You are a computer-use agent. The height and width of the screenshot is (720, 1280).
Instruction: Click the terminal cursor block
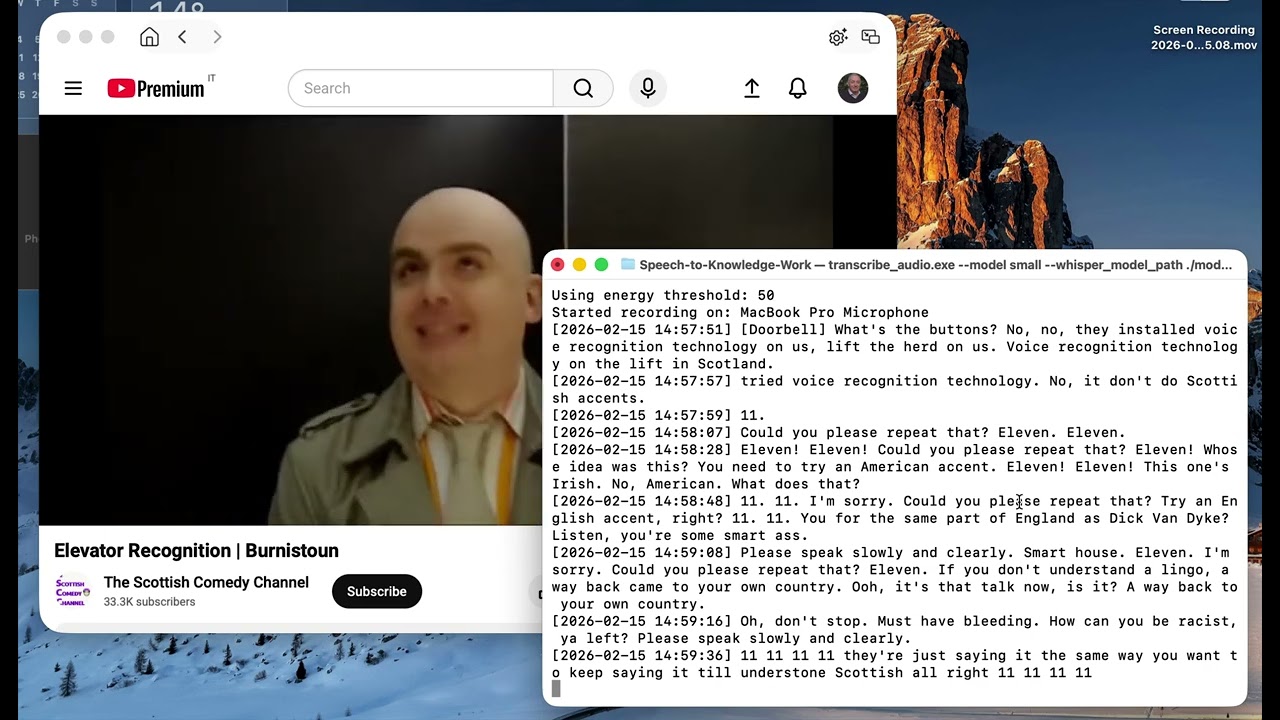click(556, 689)
